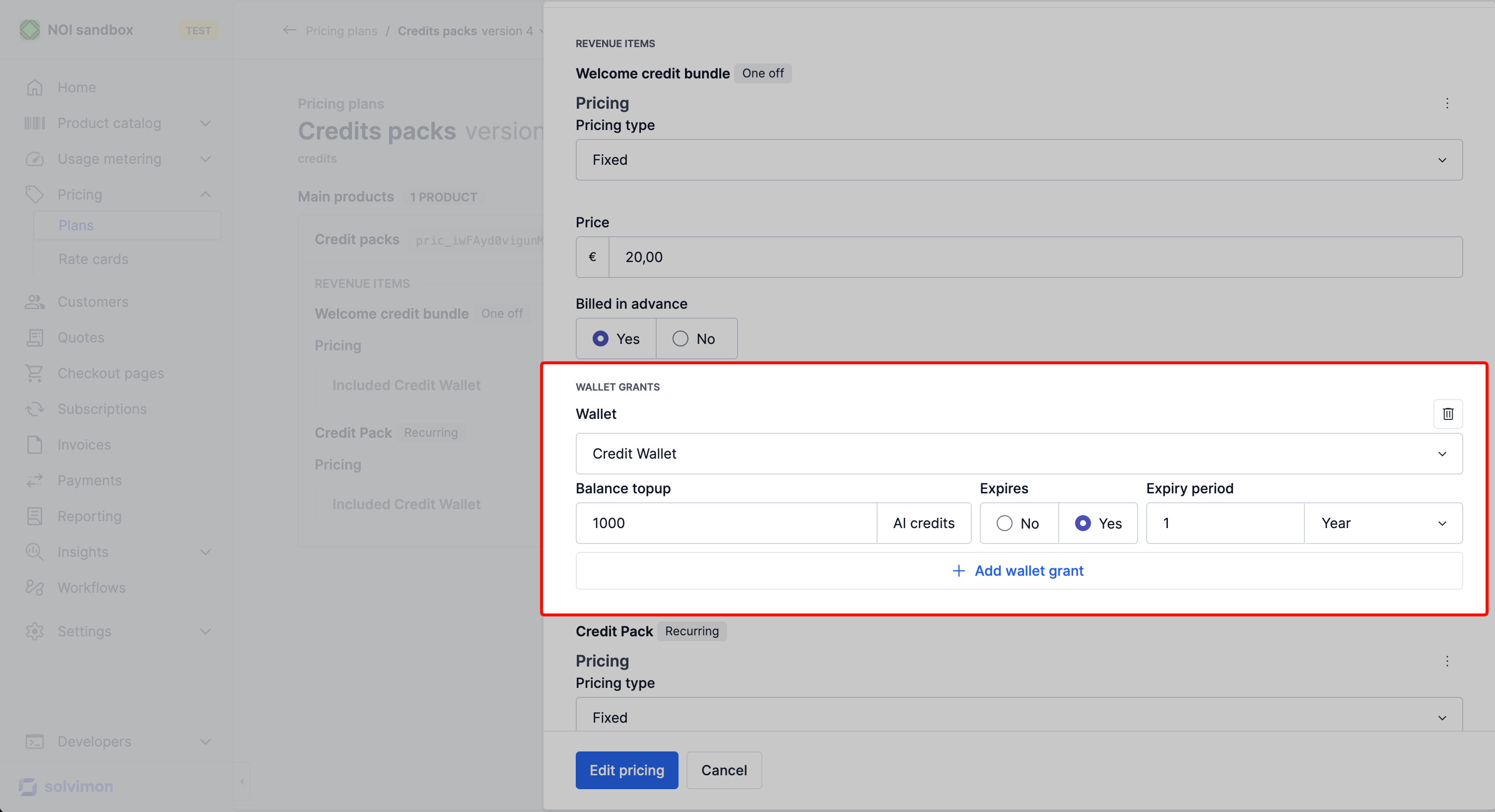Select Yes for Expires
This screenshot has height=812, width=1495.
coord(1098,523)
